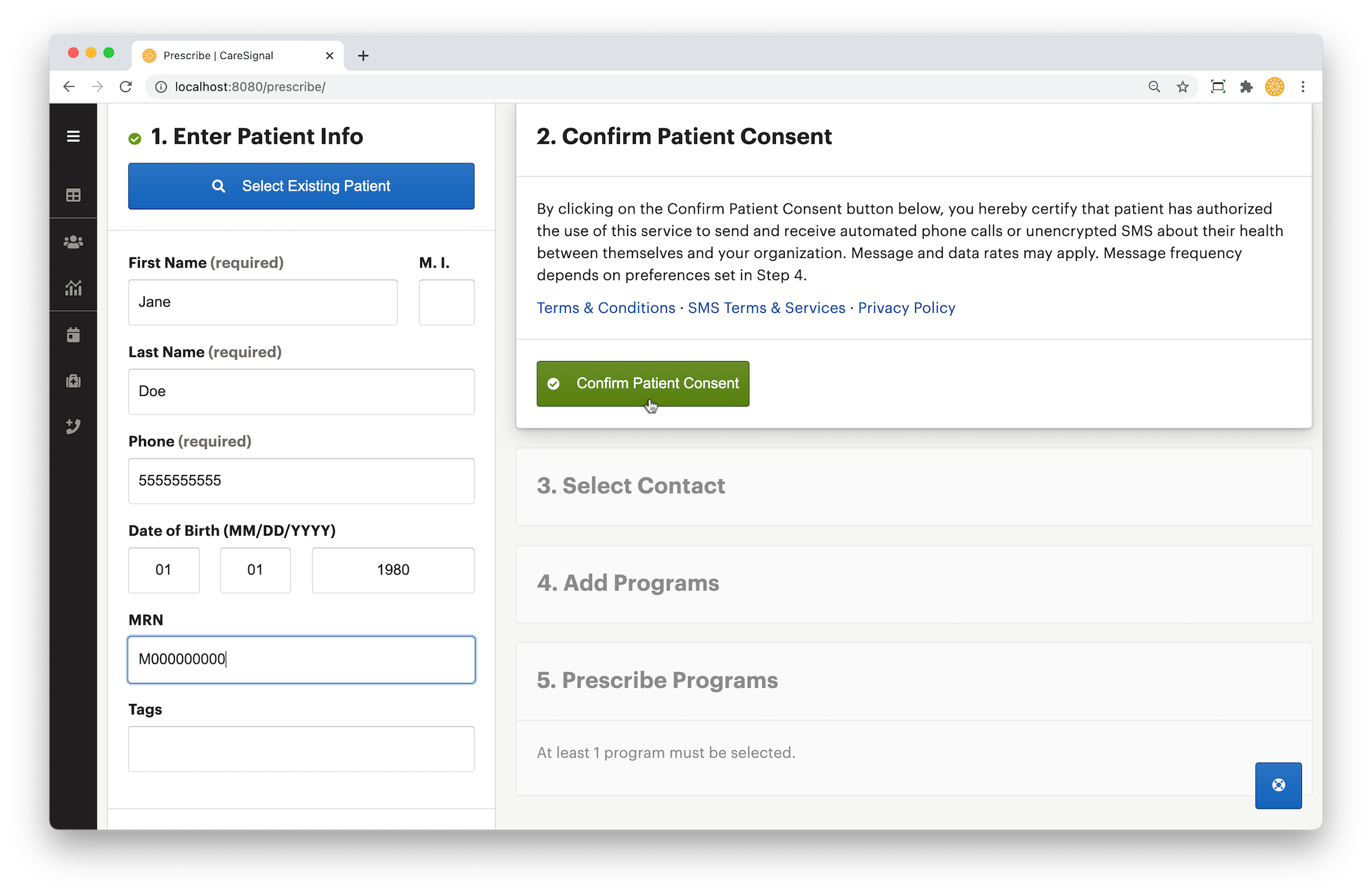This screenshot has width=1372, height=895.
Task: Bookmark this page with the star icon
Action: 1183,86
